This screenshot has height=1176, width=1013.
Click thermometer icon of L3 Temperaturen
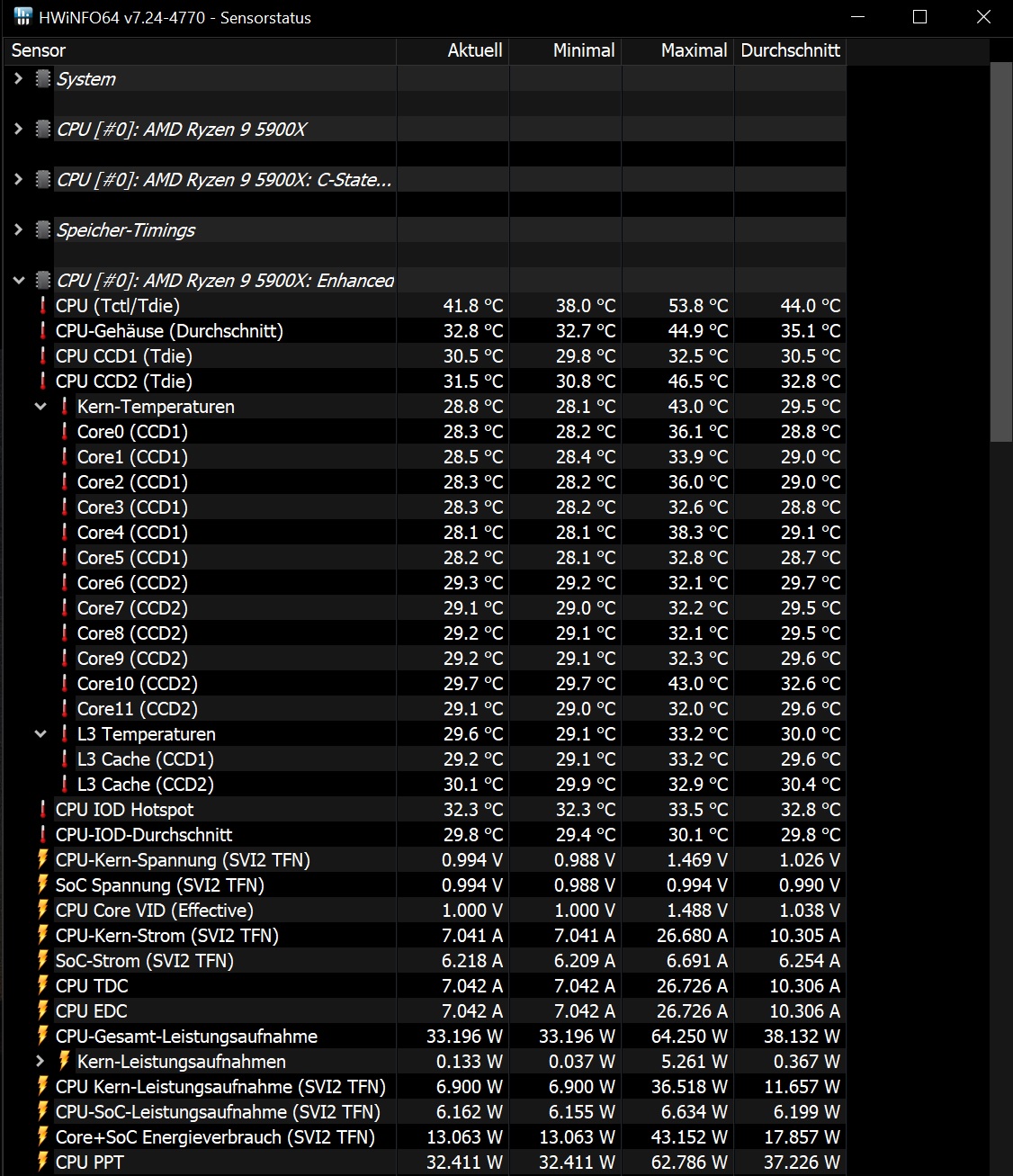pyautogui.click(x=64, y=733)
